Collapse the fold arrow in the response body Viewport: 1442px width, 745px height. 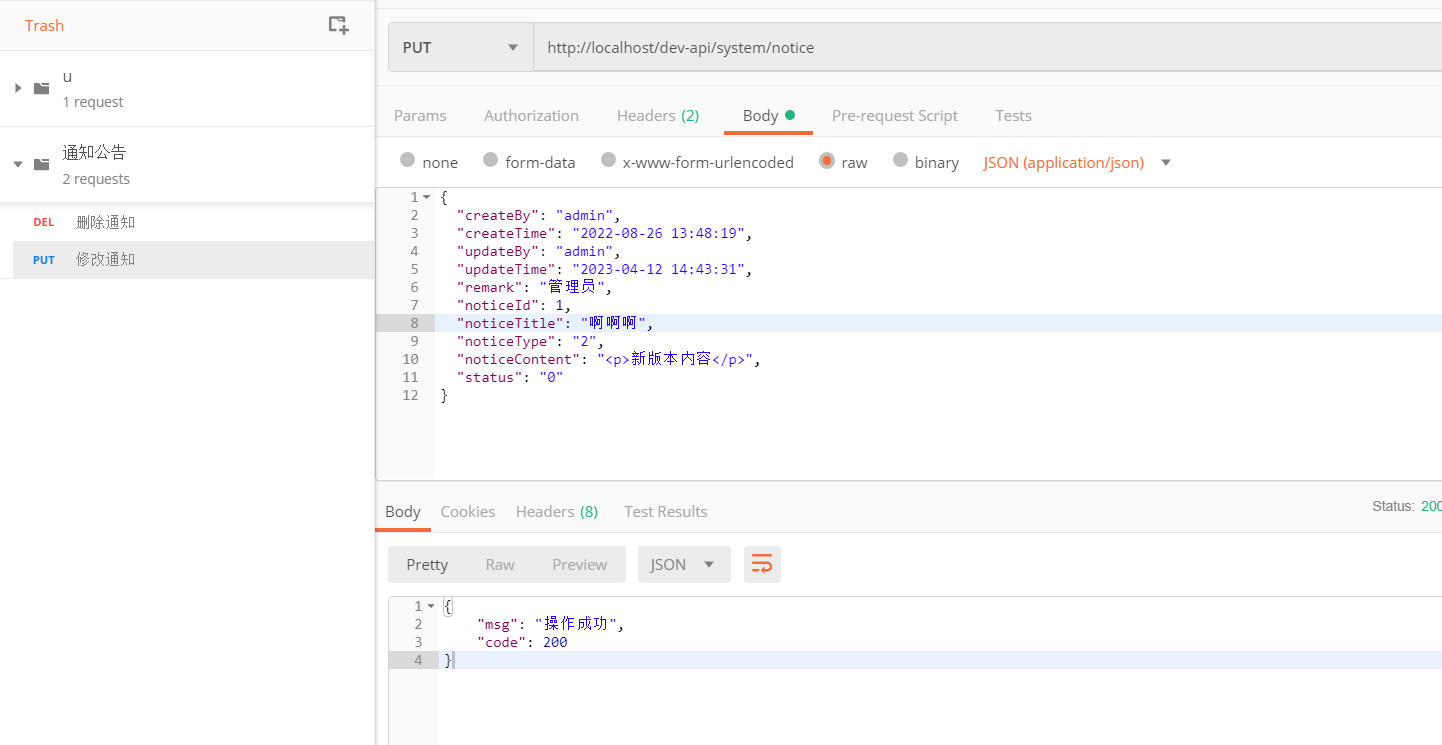point(431,606)
